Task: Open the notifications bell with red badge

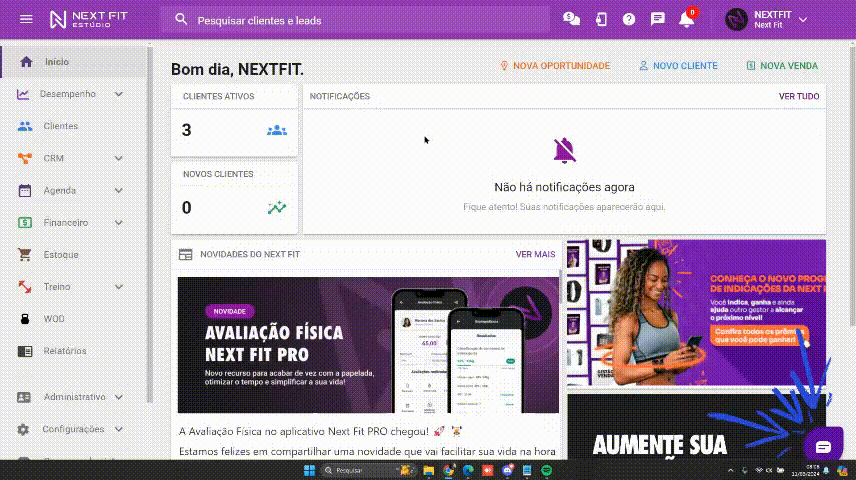Action: pos(687,19)
